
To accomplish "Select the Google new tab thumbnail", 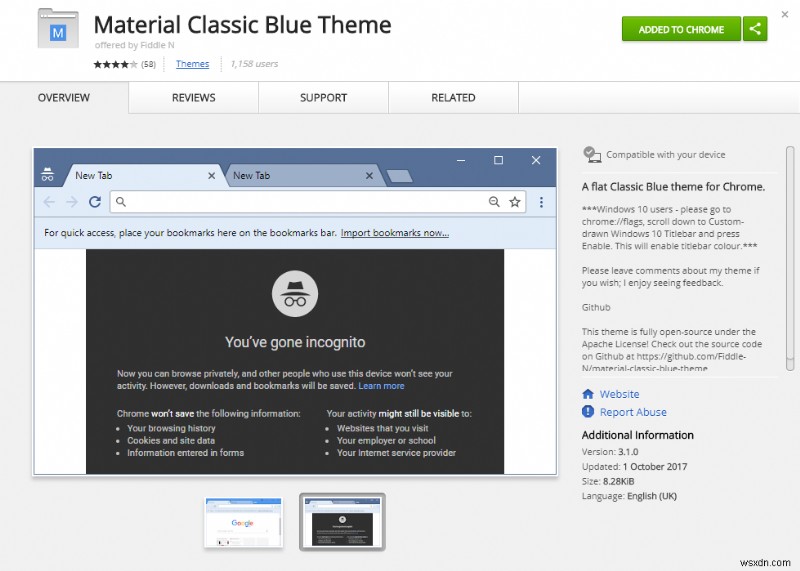I will point(243,523).
